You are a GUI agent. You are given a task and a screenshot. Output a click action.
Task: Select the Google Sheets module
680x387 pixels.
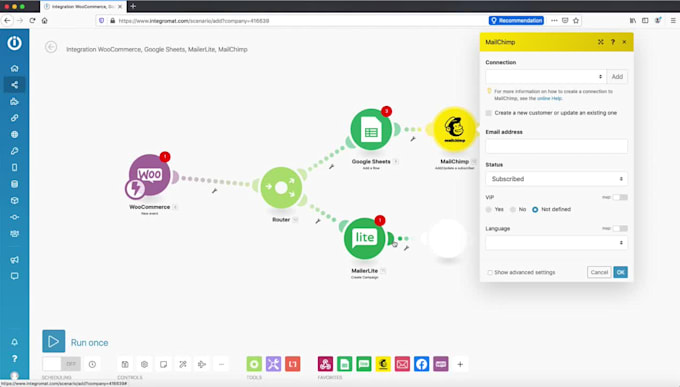point(371,129)
